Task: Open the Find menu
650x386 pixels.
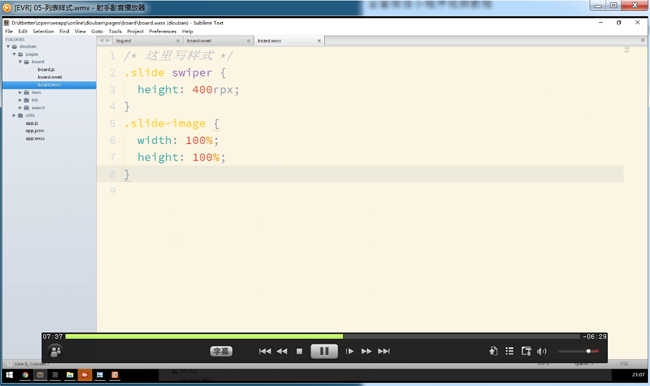Action: coord(64,31)
